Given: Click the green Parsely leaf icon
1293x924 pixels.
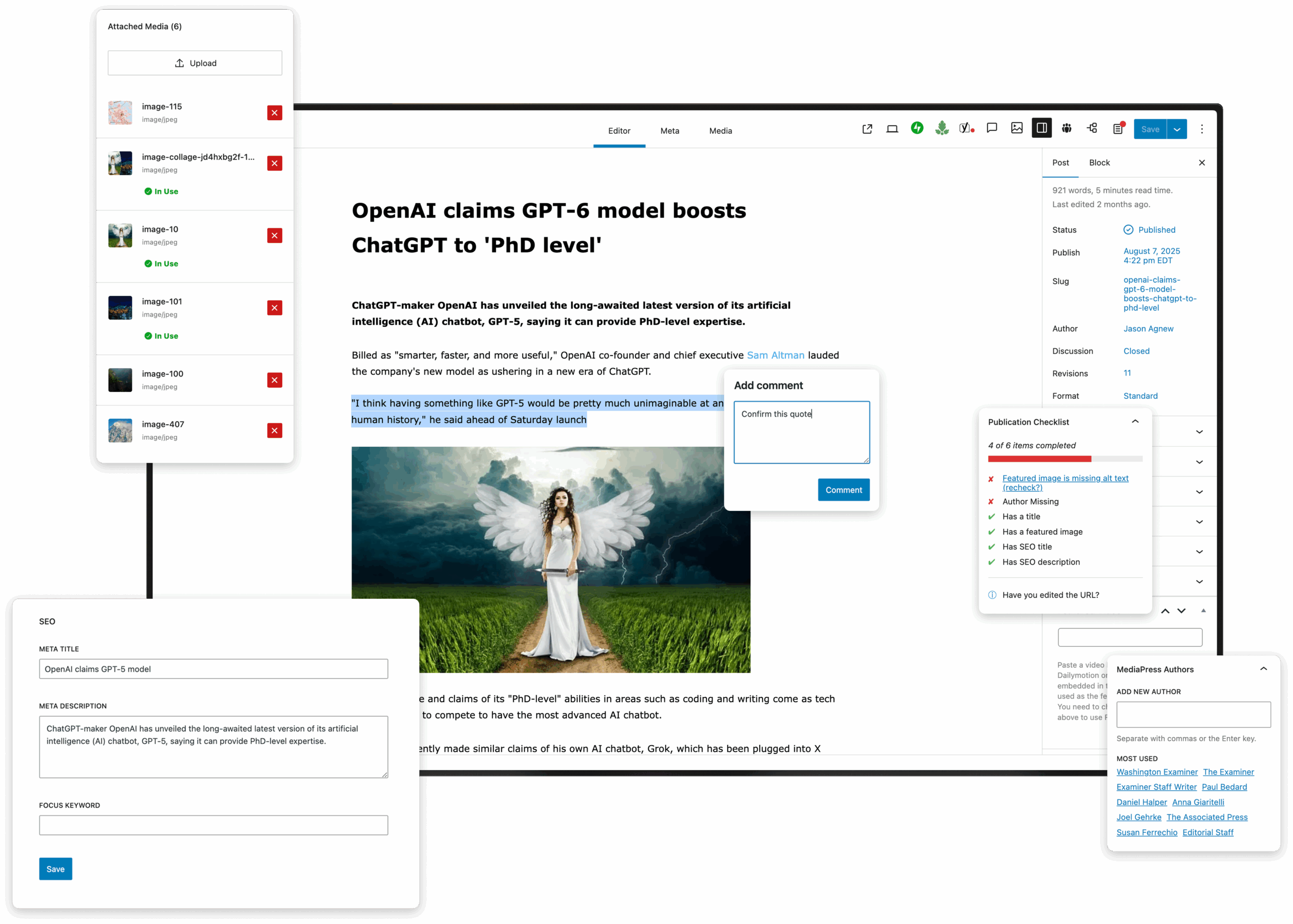Looking at the screenshot, I should pyautogui.click(x=942, y=129).
